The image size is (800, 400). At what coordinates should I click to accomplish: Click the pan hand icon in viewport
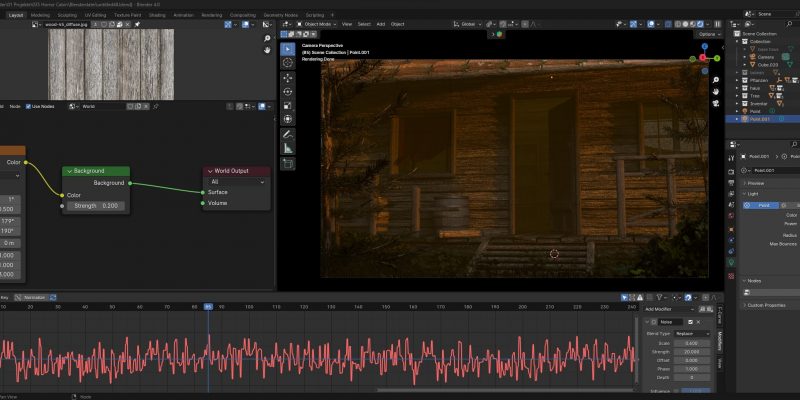[715, 91]
